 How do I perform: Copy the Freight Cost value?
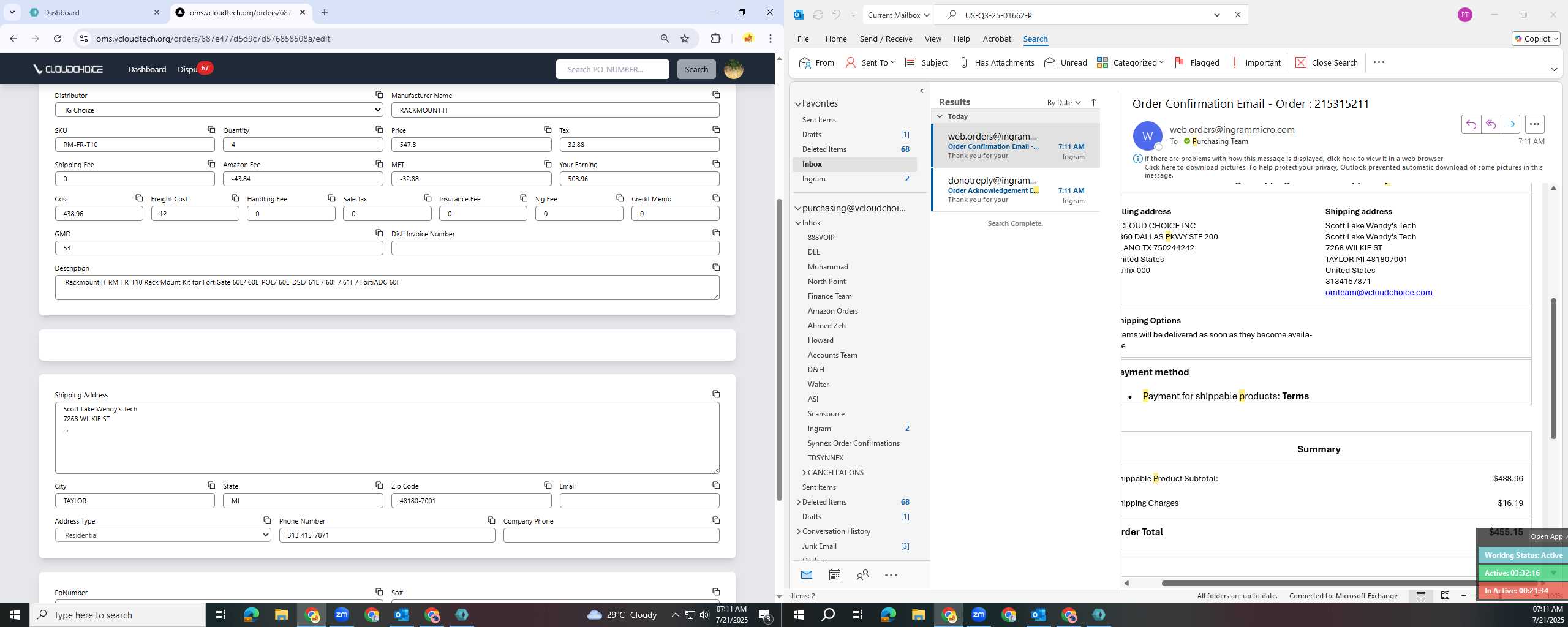click(x=235, y=198)
